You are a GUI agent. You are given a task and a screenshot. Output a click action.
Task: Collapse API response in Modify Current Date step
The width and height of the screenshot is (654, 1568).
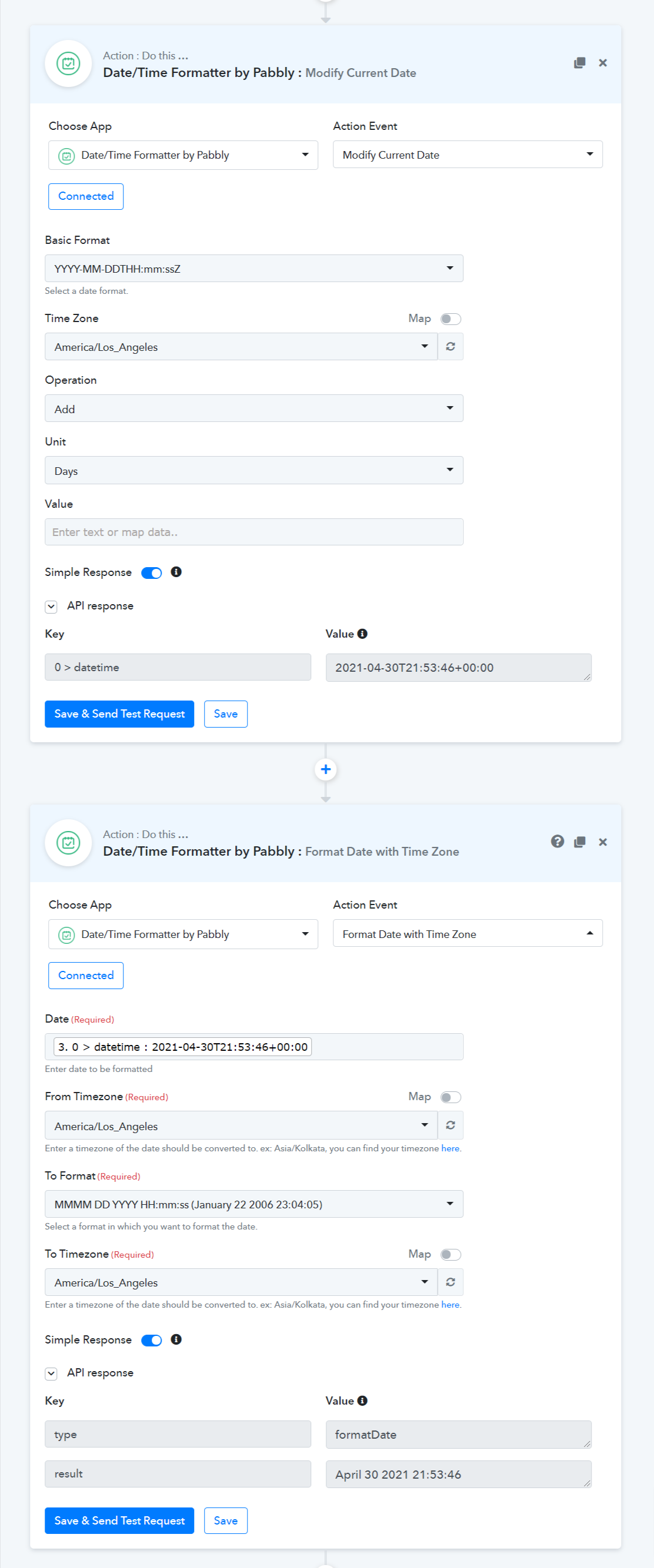click(x=51, y=607)
